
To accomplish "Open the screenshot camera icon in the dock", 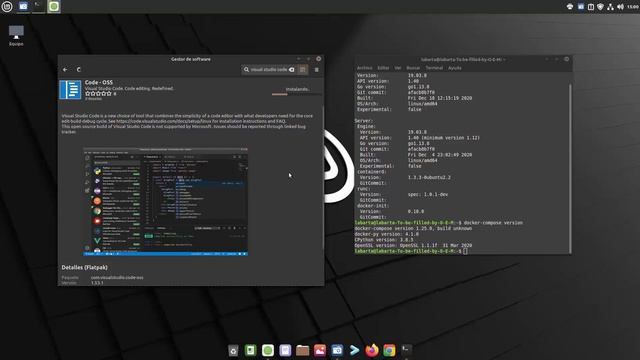I will pos(337,350).
